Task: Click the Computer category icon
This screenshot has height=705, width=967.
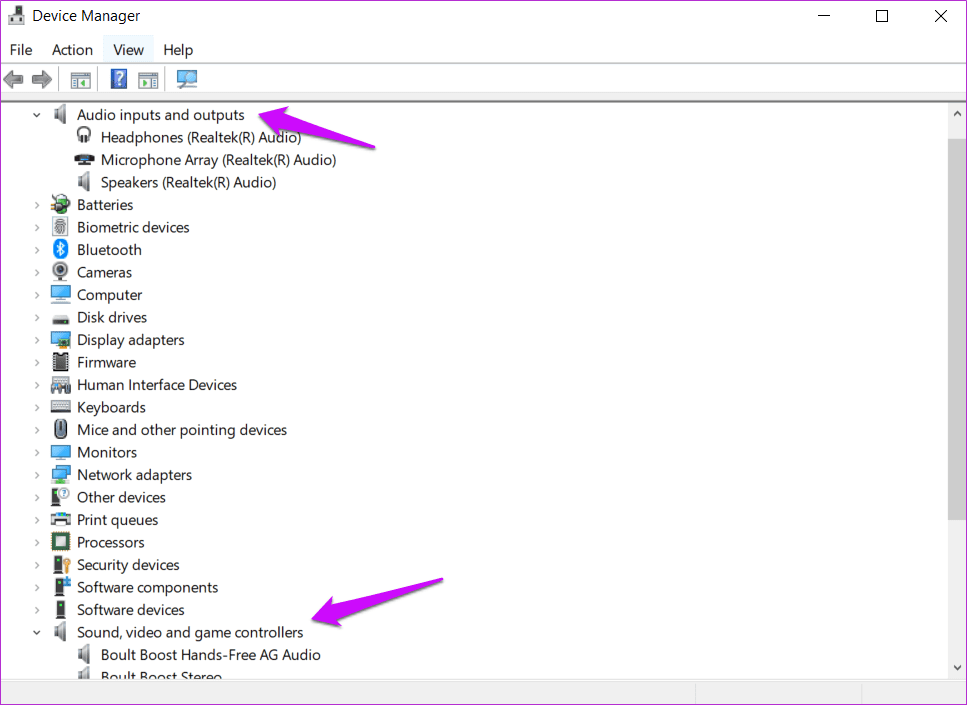Action: [x=60, y=294]
